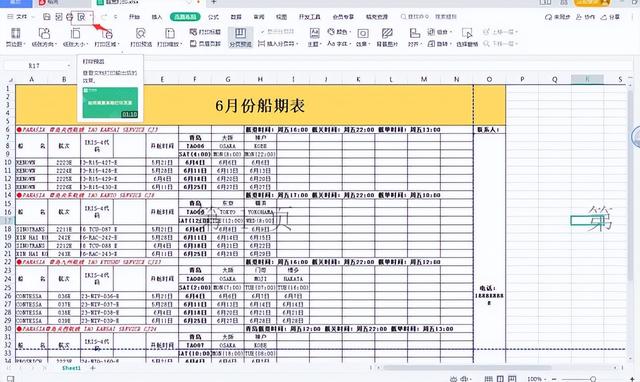Image resolution: width=640 pixels, height=382 pixels.
Task: Click the Undo arrow icon
Action: pyautogui.click(x=104, y=17)
